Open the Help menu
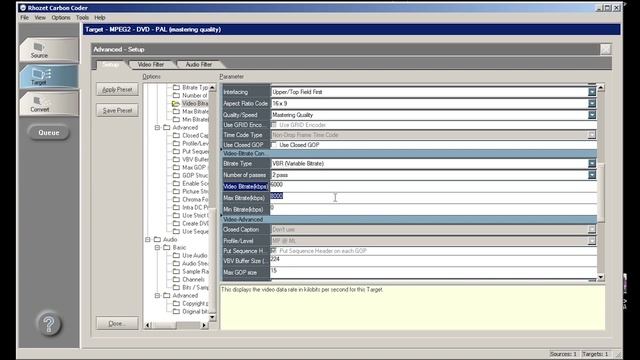This screenshot has height=360, width=640. point(100,18)
